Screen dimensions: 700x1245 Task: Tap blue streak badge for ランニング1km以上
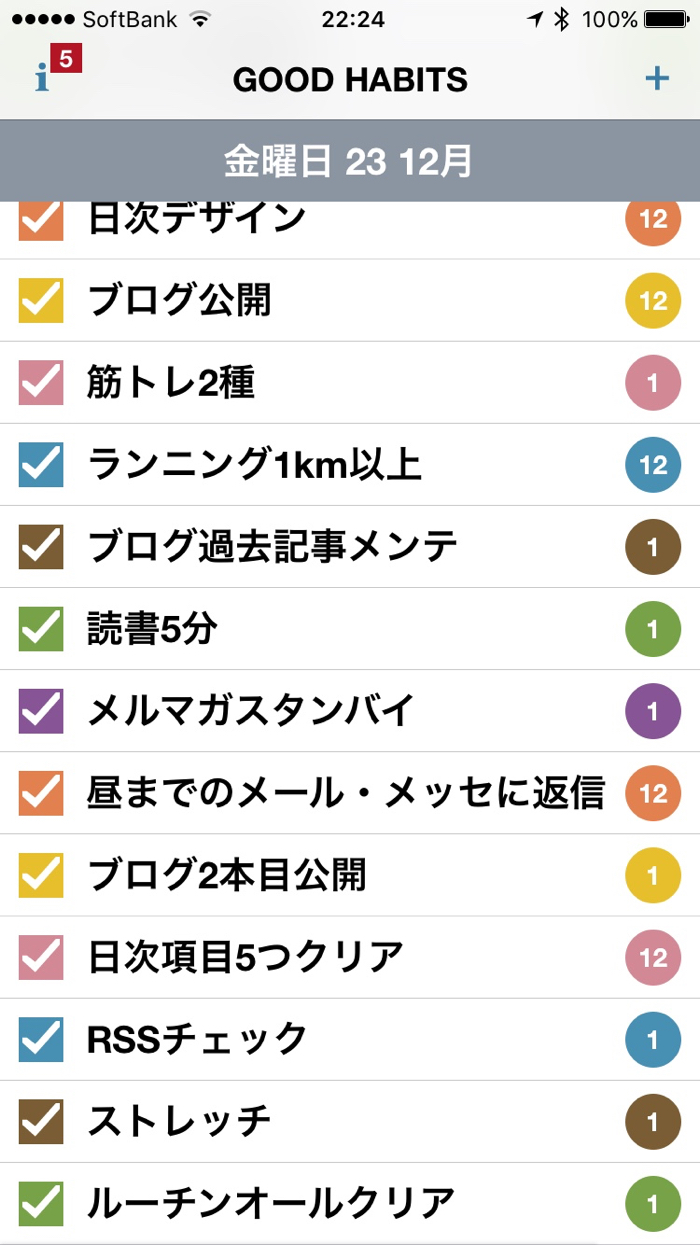[653, 465]
